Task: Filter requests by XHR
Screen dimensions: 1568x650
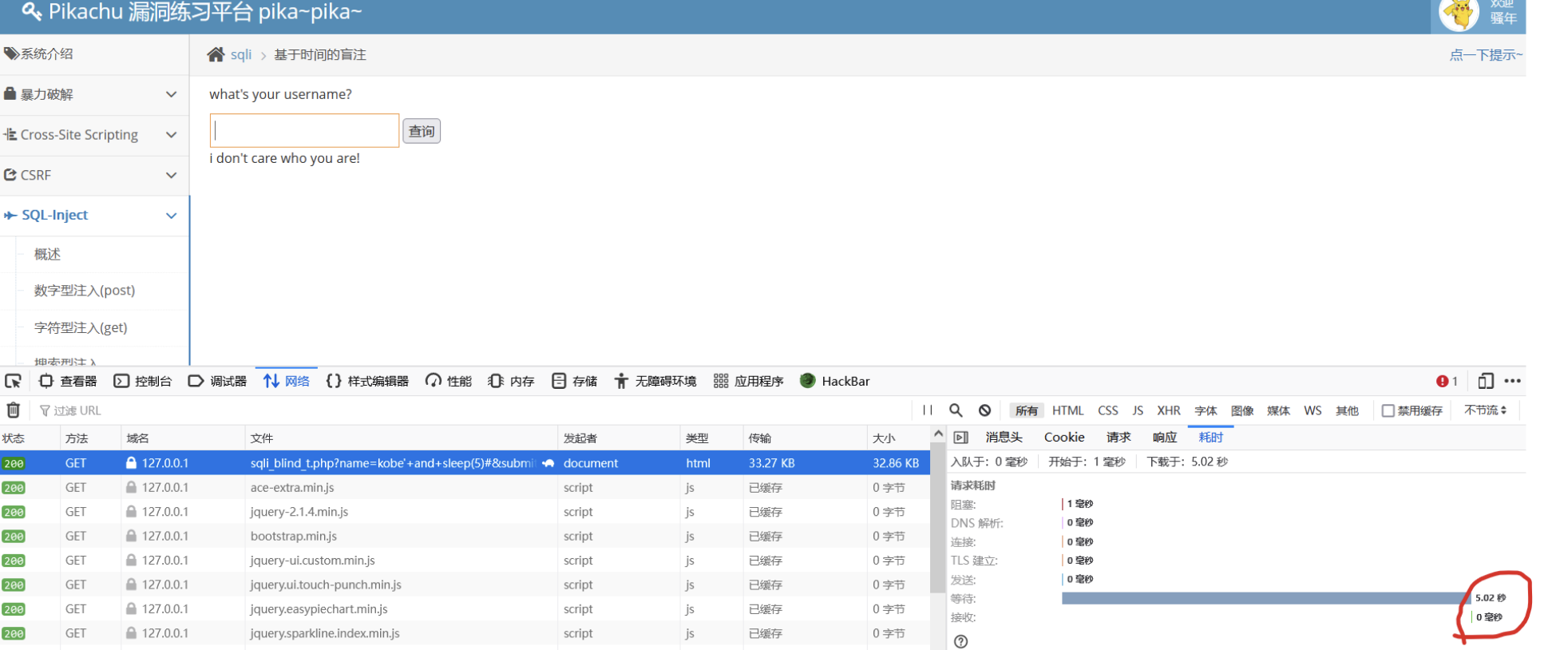Action: point(1169,410)
